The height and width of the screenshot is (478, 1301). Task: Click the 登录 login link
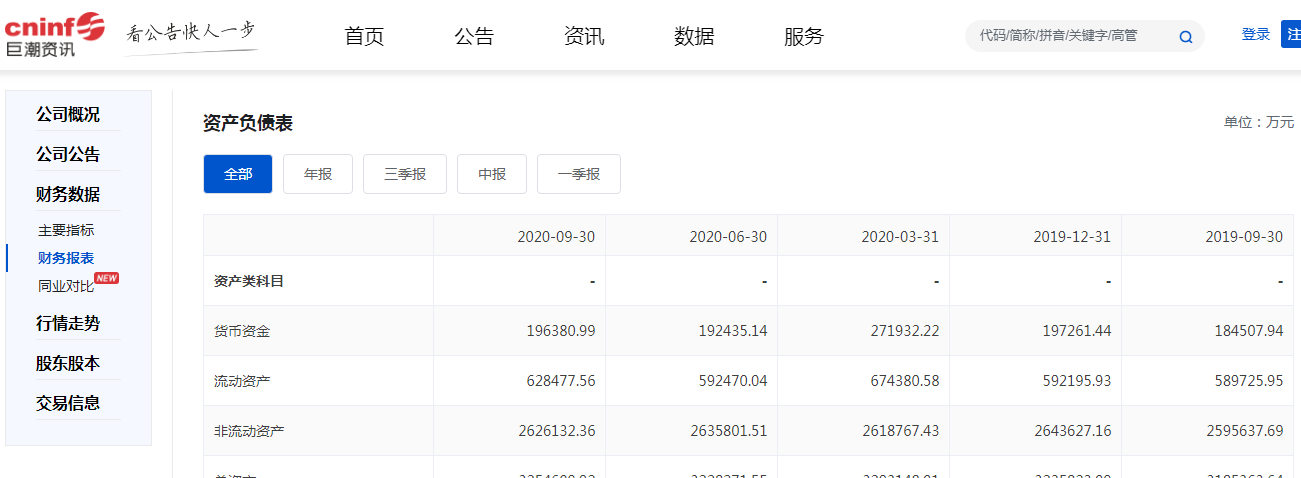coord(1255,35)
